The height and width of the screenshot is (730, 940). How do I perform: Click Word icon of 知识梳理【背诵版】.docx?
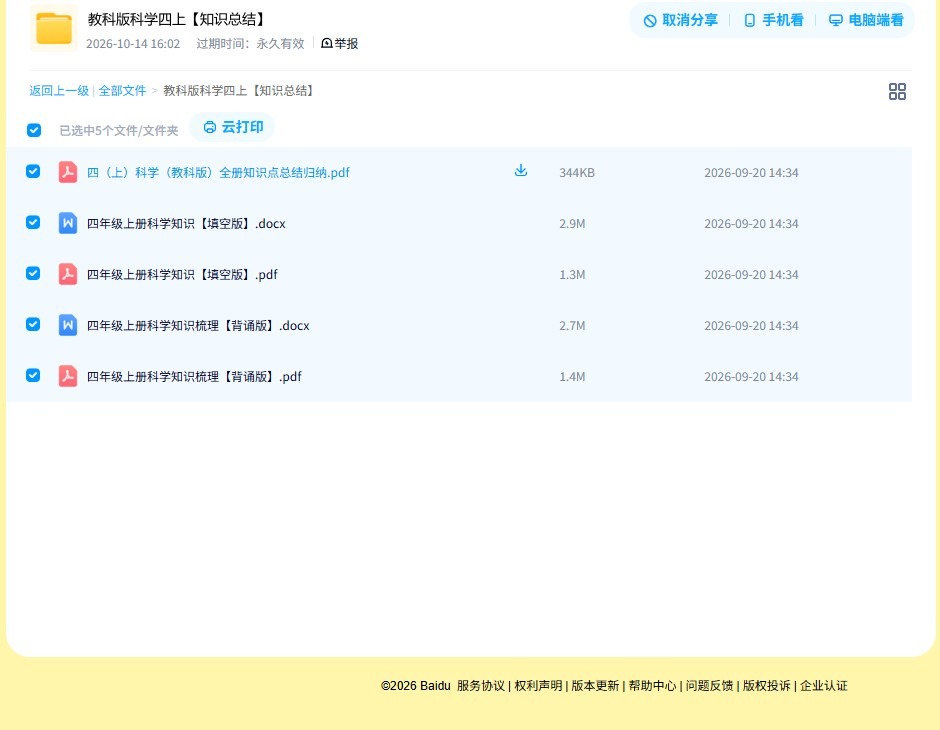tap(68, 325)
